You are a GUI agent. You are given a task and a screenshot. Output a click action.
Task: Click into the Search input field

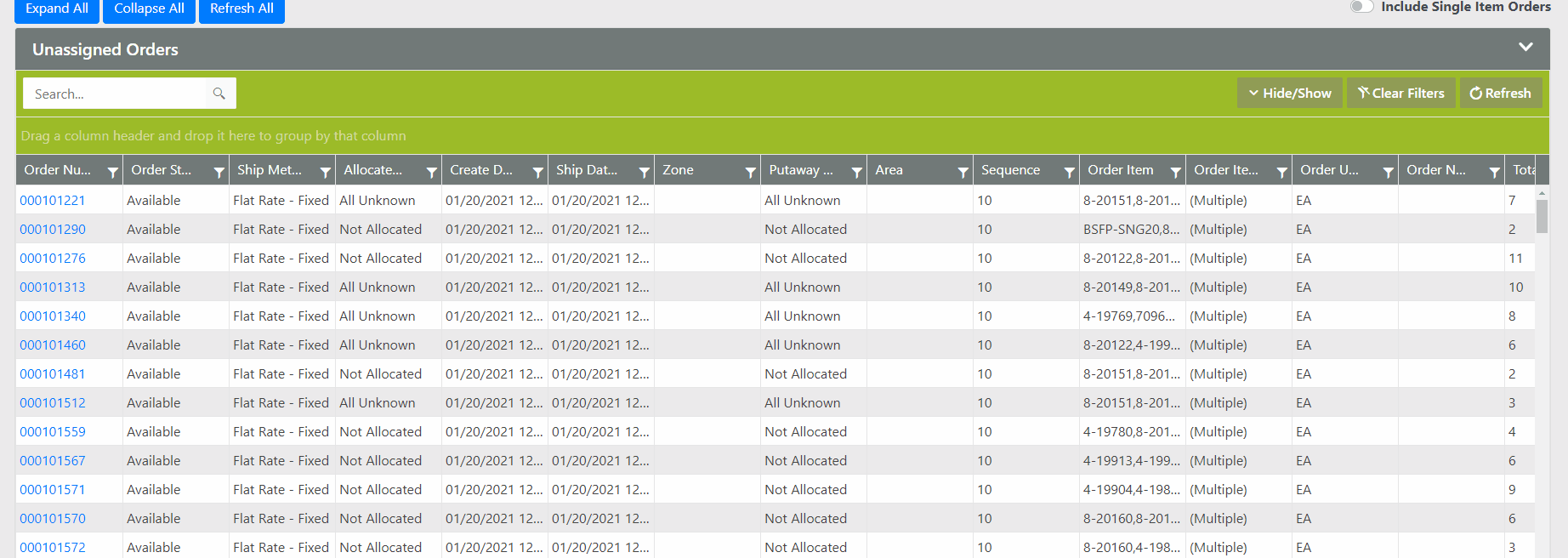(115, 94)
